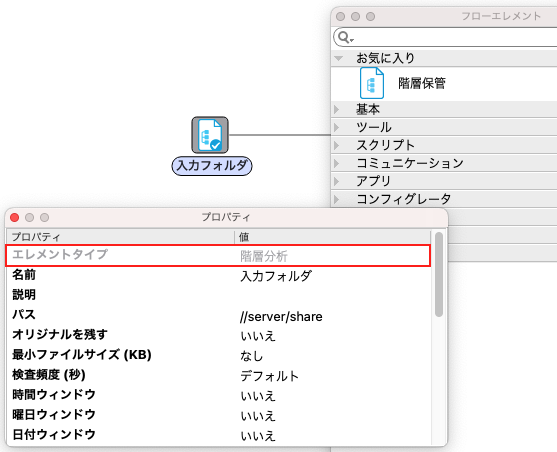Click the プロパティ window title text
Screen dimensions: 557x452
coord(226,217)
